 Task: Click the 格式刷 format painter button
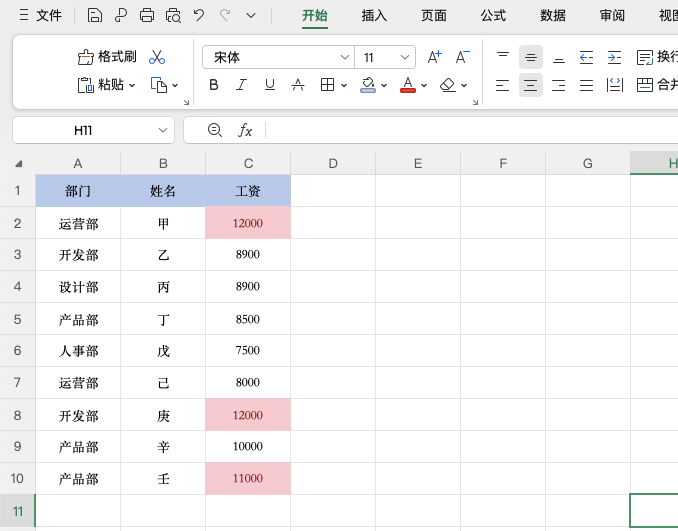(107, 57)
